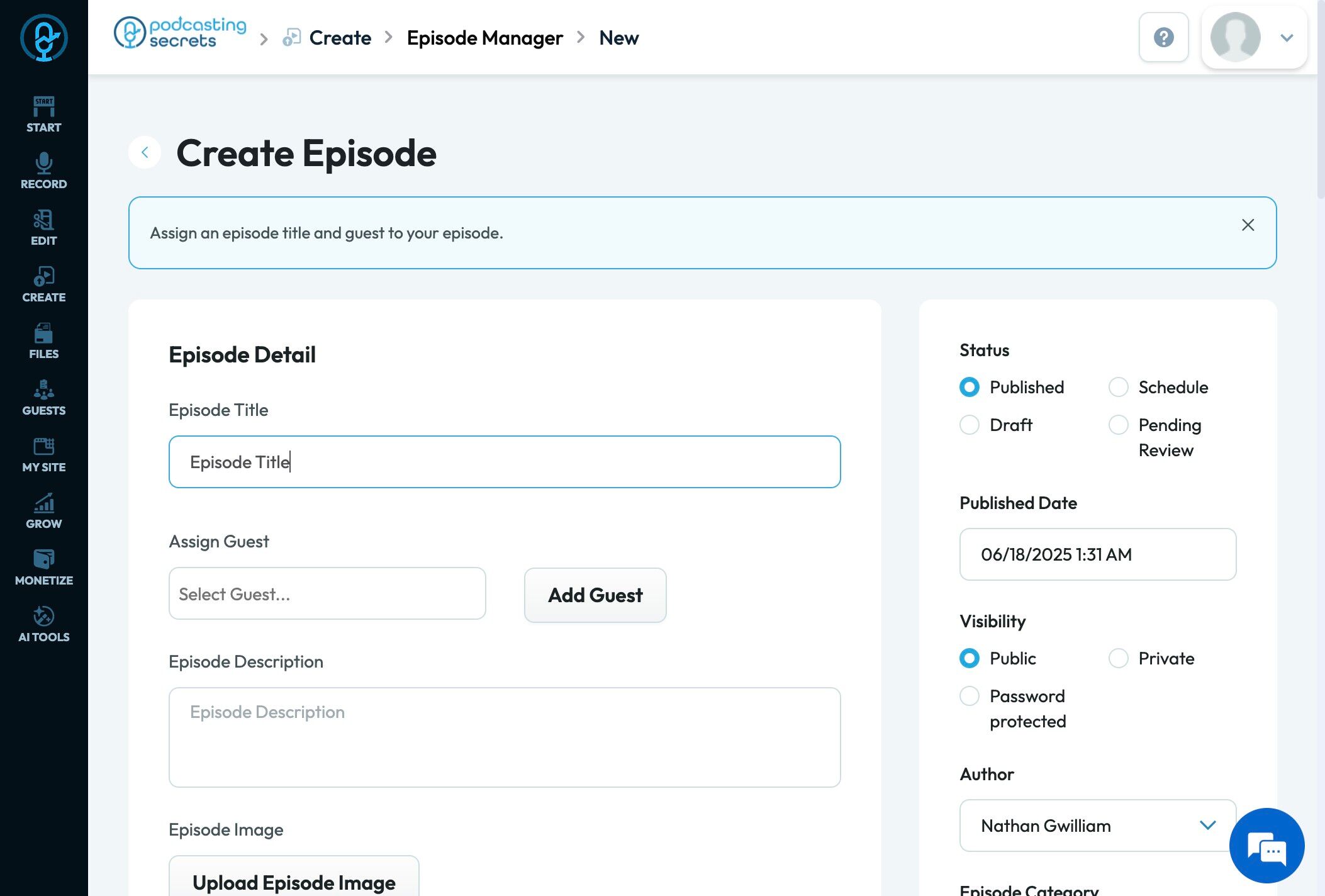Open the AI Tools sidebar icon

tap(43, 624)
